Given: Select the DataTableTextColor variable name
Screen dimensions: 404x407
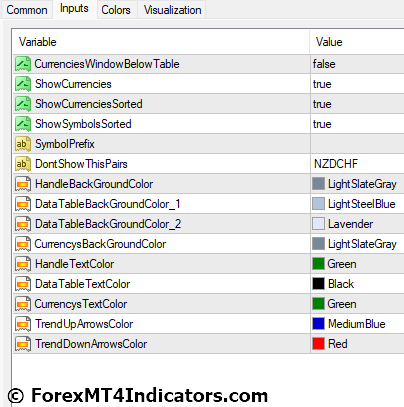Looking at the screenshot, I should [83, 284].
